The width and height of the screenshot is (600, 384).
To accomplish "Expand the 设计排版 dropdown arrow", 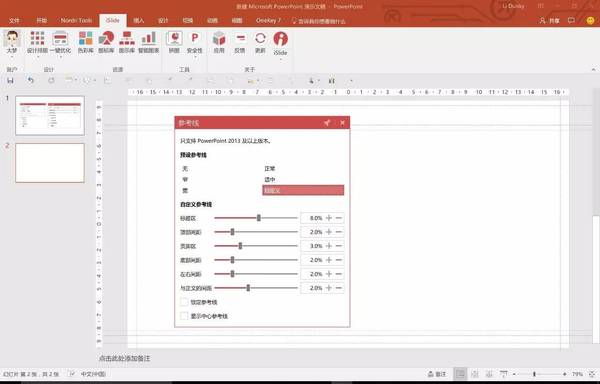I will [x=38, y=57].
